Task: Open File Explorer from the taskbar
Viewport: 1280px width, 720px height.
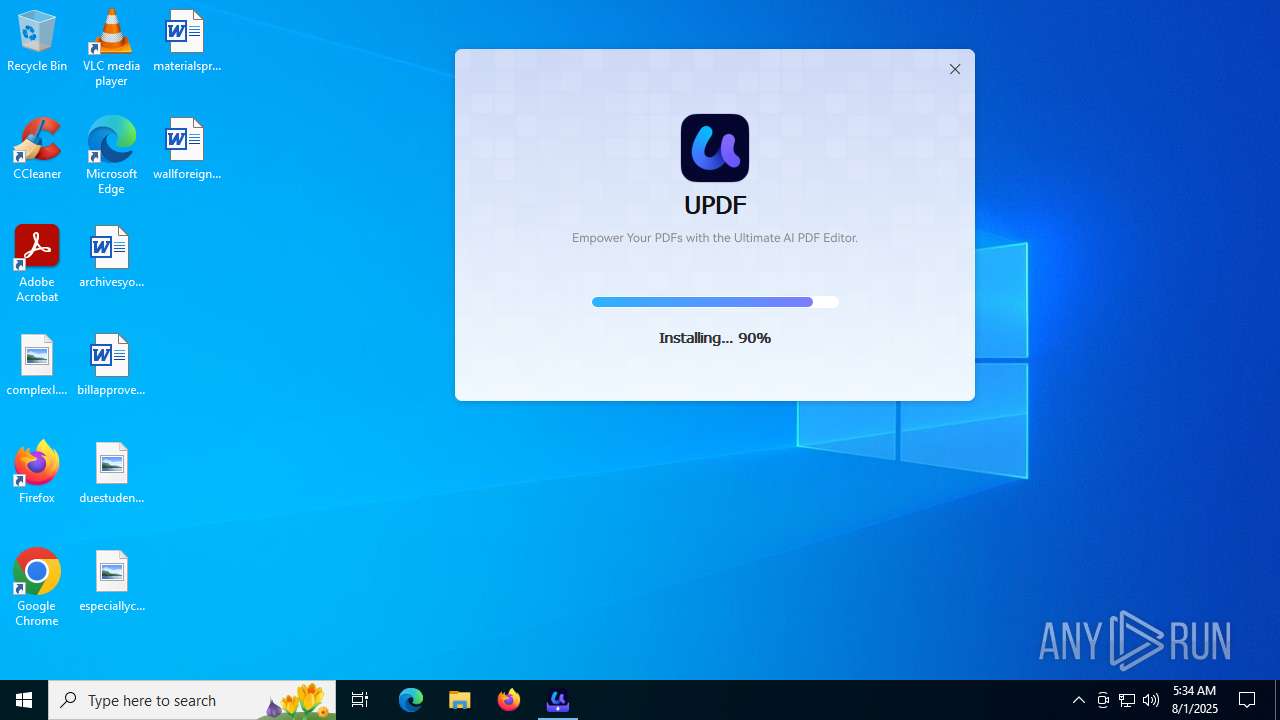Action: coord(460,700)
